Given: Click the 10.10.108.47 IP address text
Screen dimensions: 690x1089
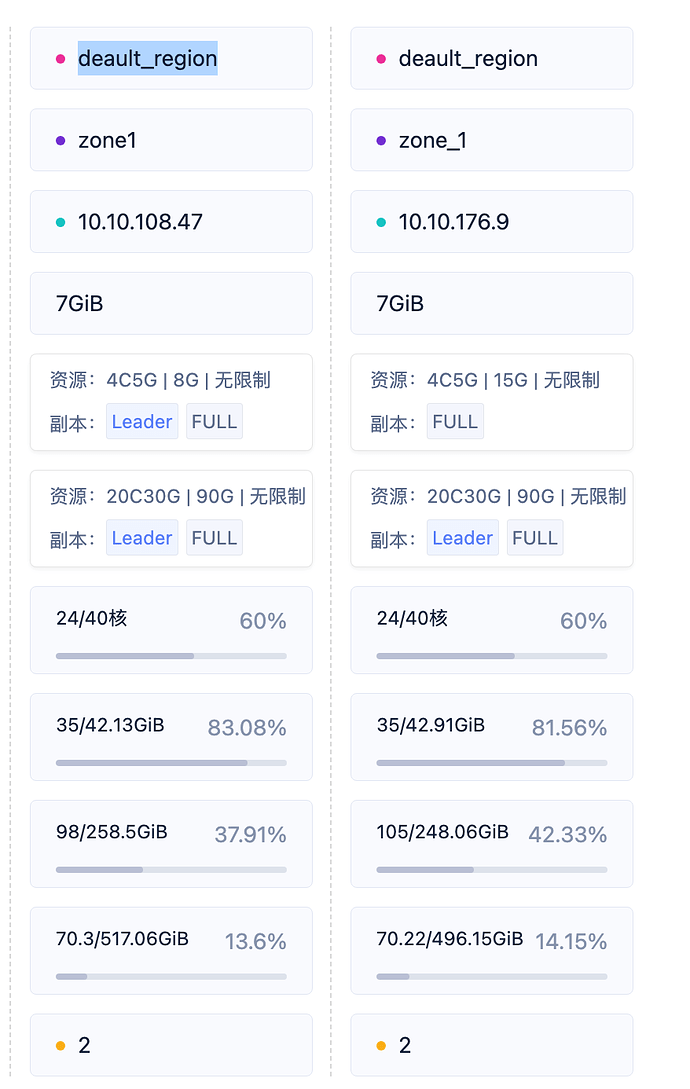Looking at the screenshot, I should [141, 222].
